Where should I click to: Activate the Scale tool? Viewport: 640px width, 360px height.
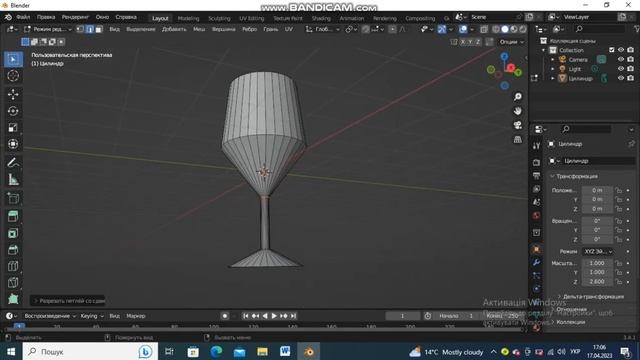(13, 128)
